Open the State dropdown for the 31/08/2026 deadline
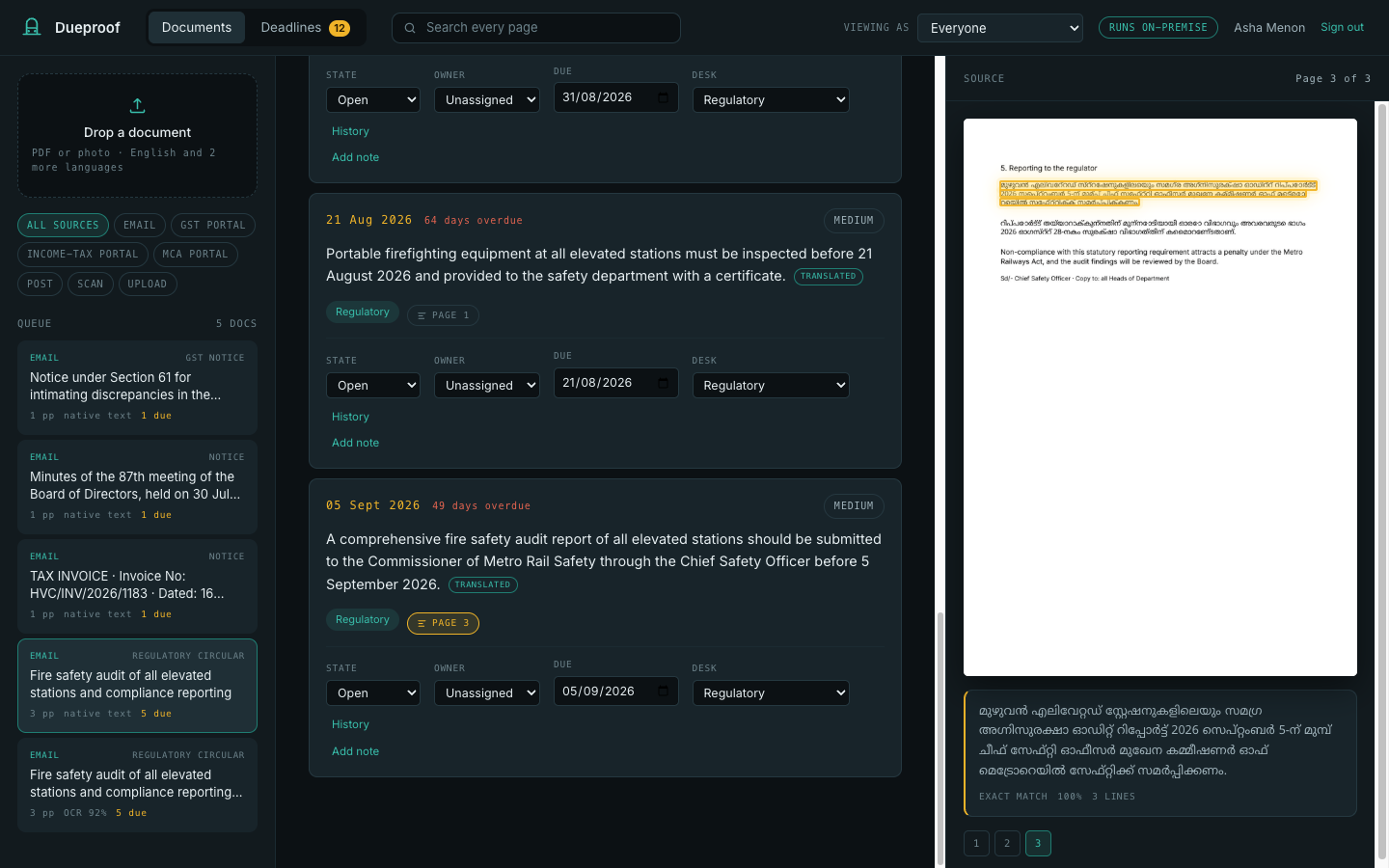This screenshot has width=1389, height=868. point(373,99)
